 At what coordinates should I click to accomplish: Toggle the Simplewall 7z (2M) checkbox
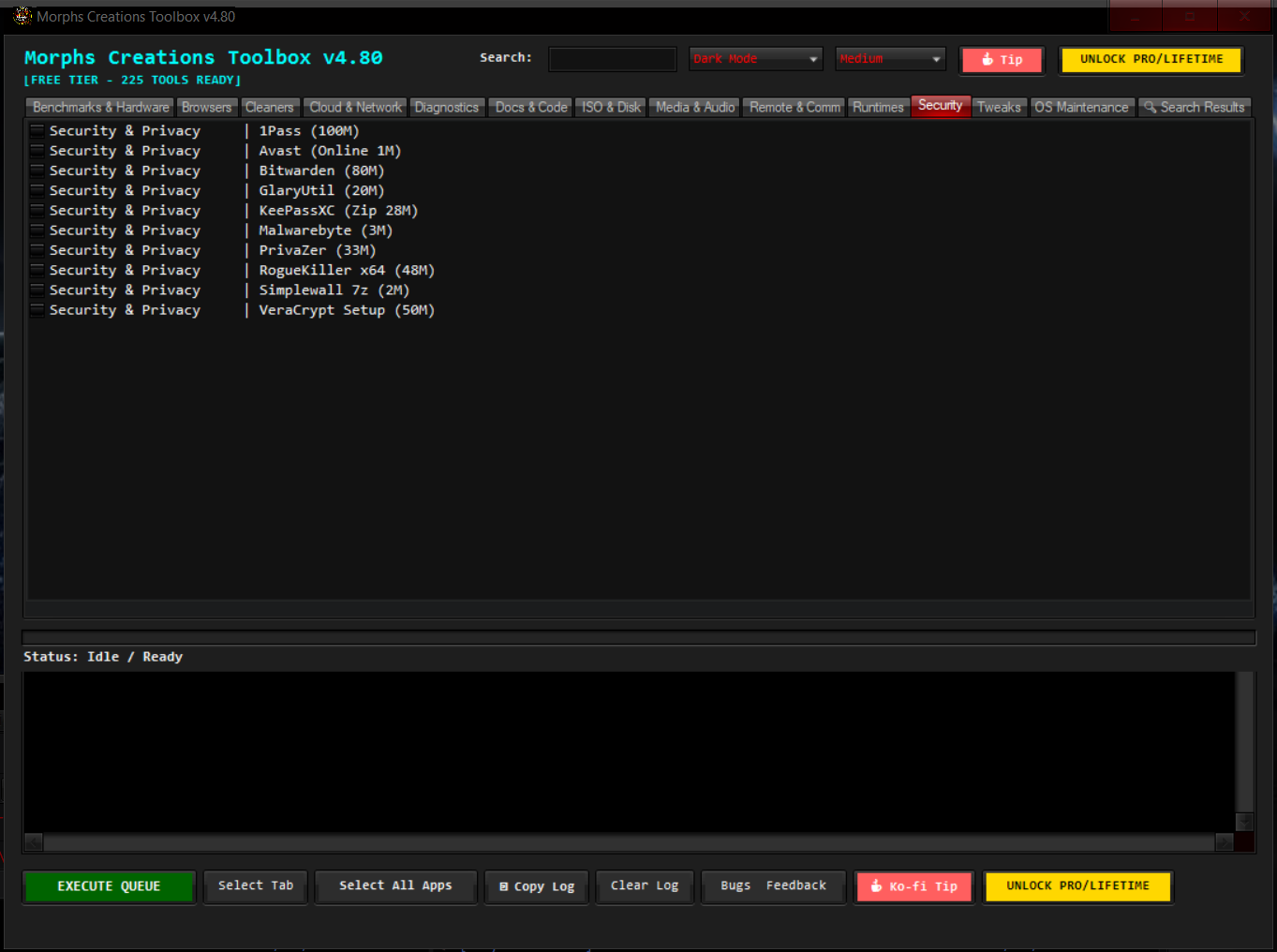tap(37, 290)
